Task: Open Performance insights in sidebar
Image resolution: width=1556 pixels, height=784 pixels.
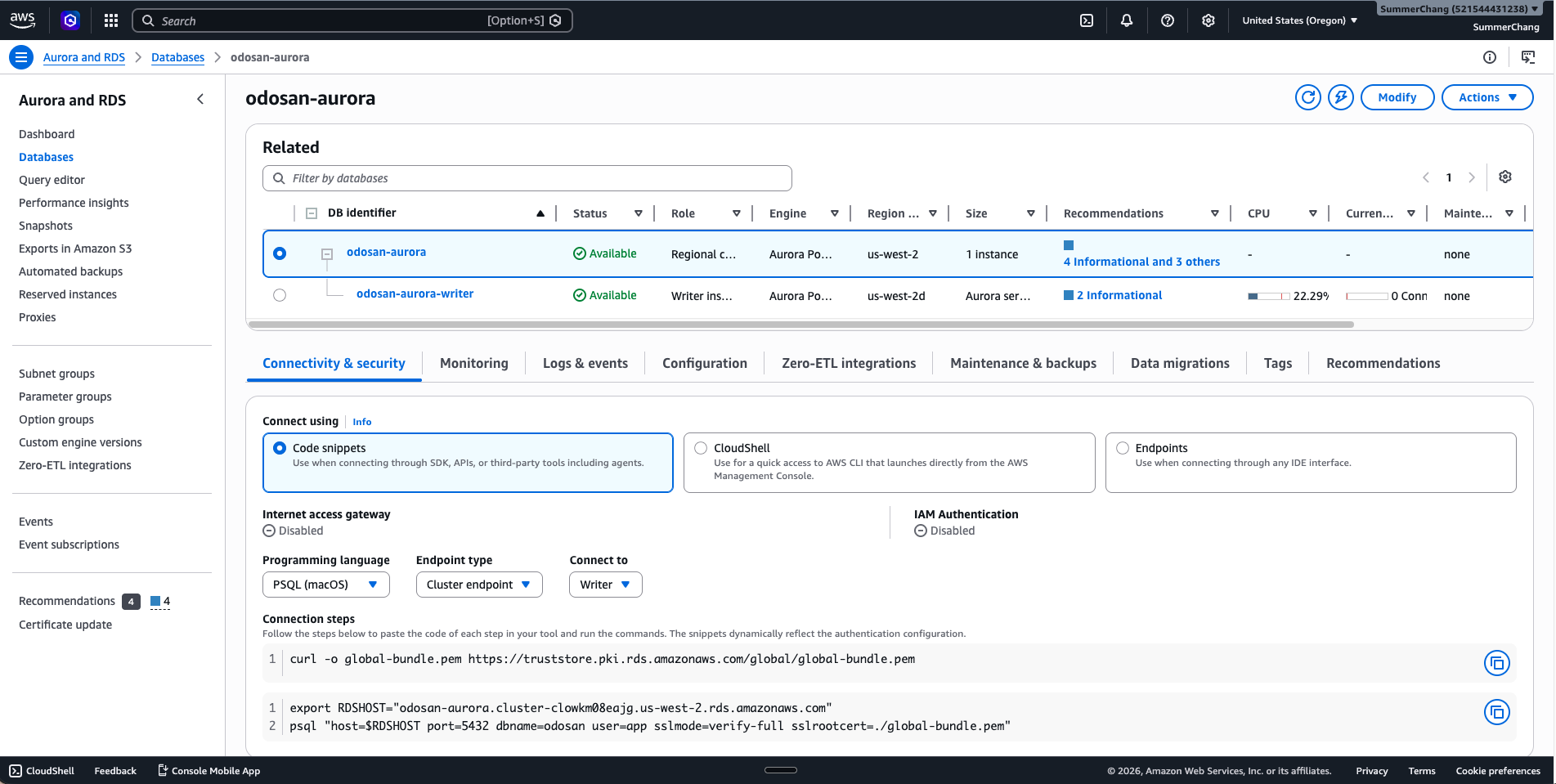Action: pyautogui.click(x=74, y=203)
